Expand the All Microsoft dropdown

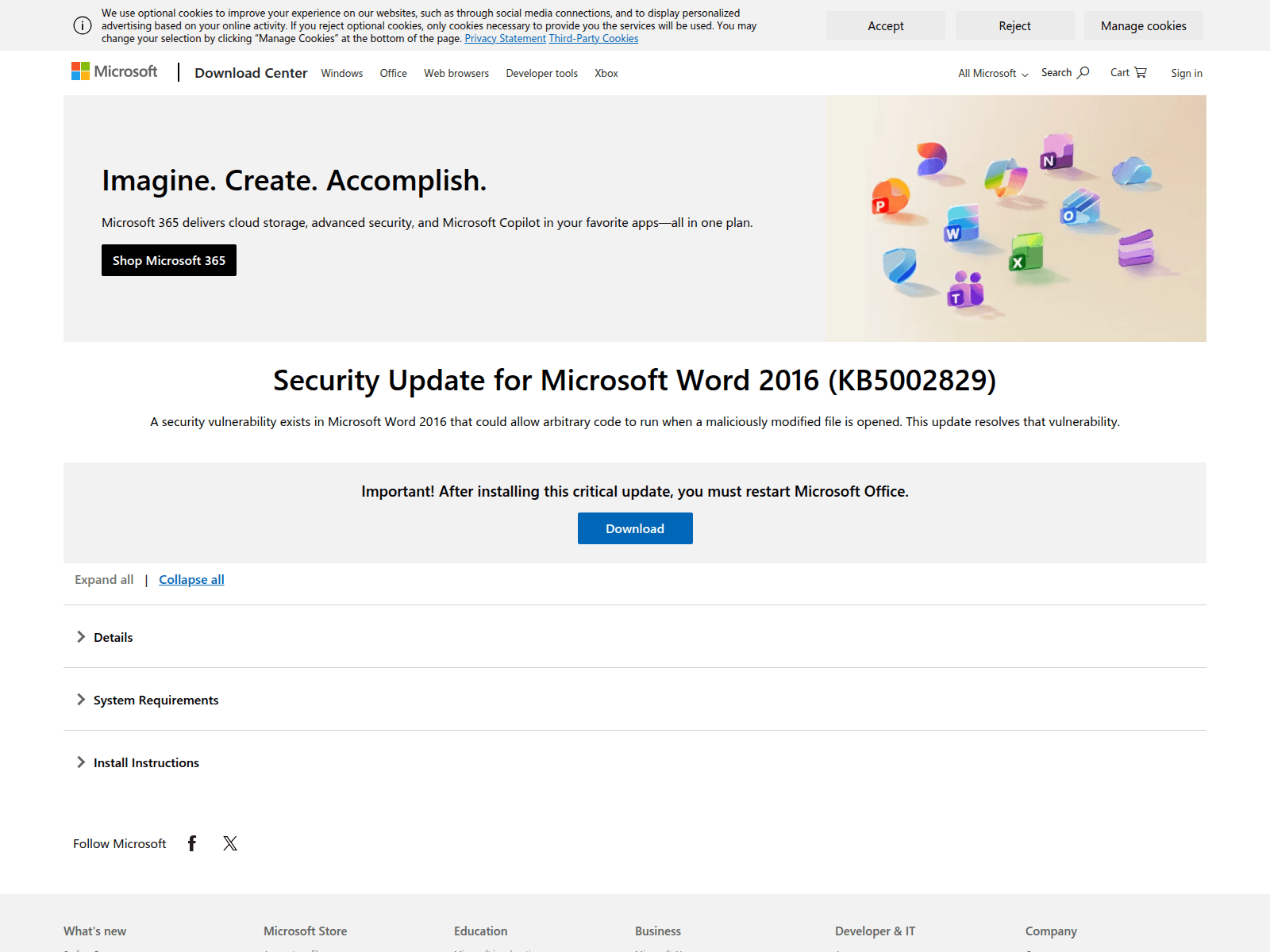coord(993,73)
